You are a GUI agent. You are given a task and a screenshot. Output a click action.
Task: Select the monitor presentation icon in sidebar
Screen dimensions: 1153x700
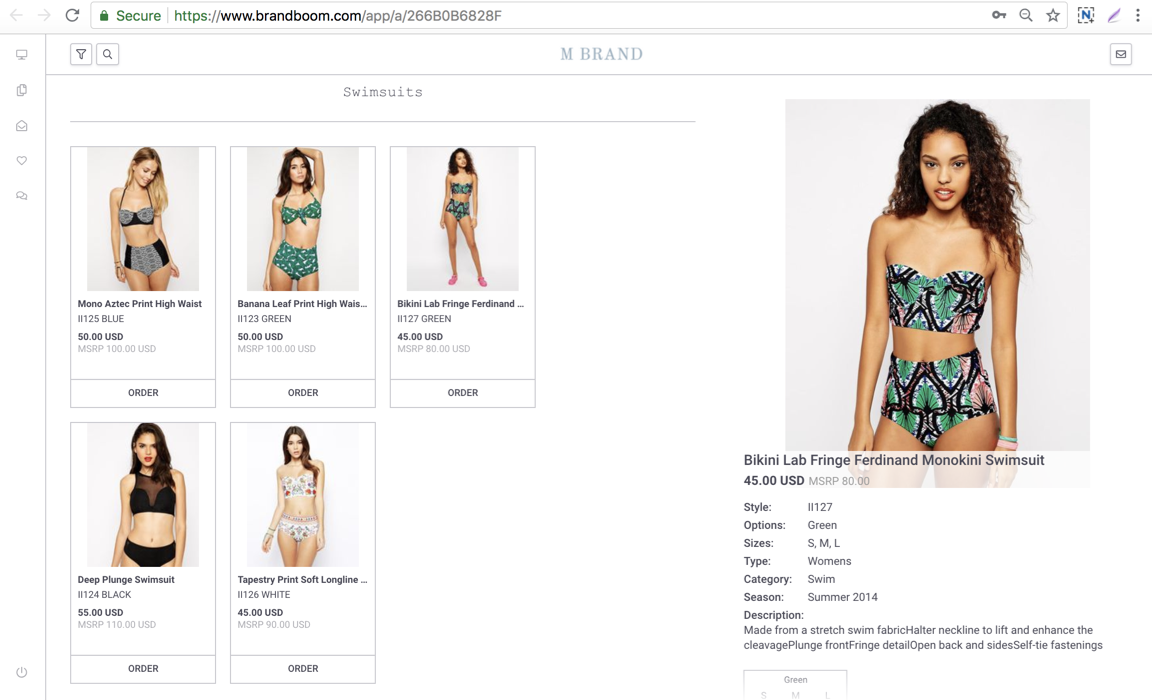pos(22,55)
